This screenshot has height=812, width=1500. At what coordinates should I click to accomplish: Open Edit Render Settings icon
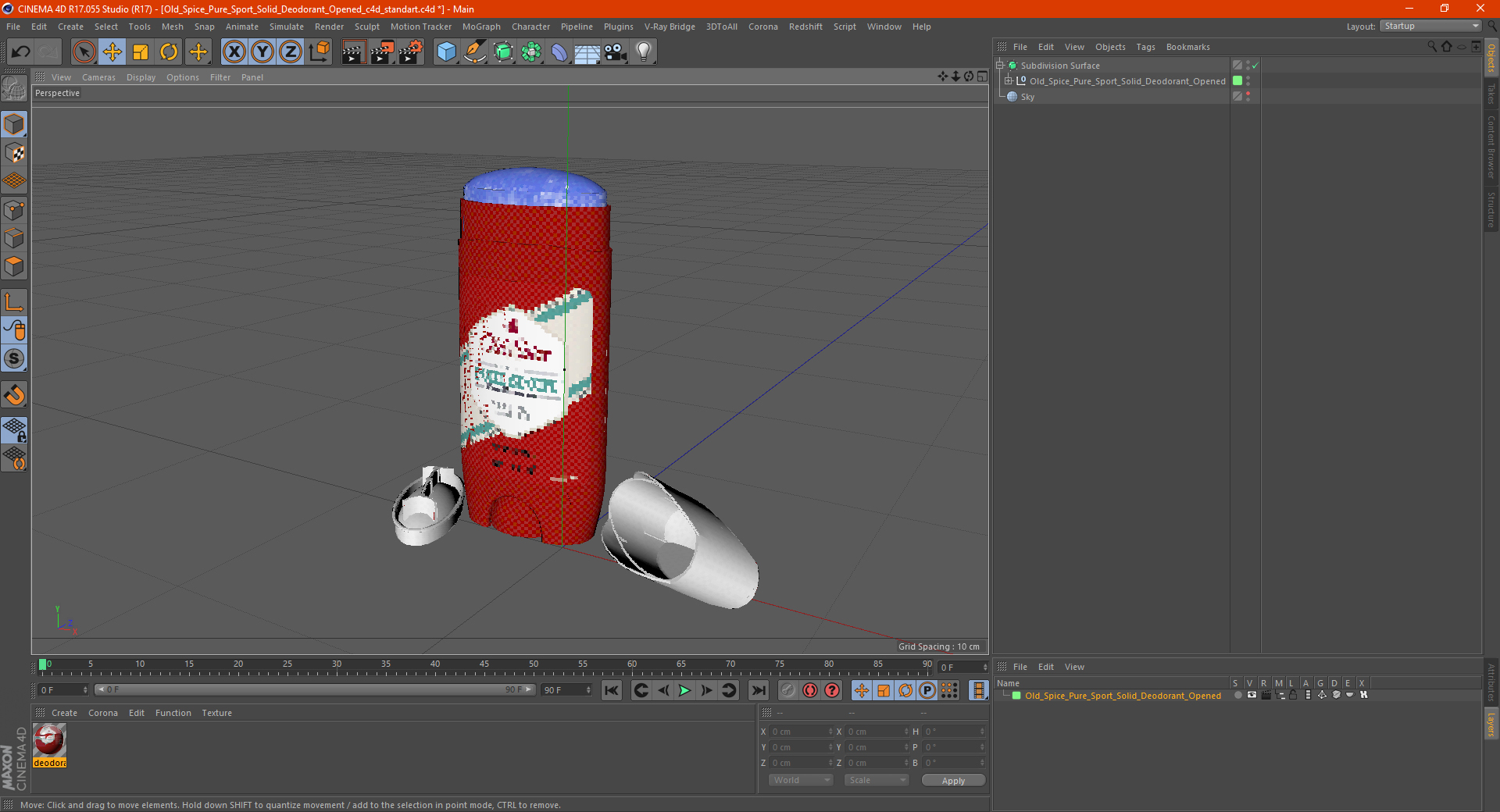coord(411,52)
